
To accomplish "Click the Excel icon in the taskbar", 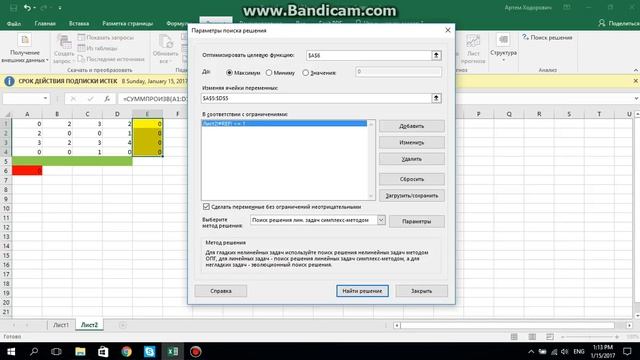I will click(173, 351).
